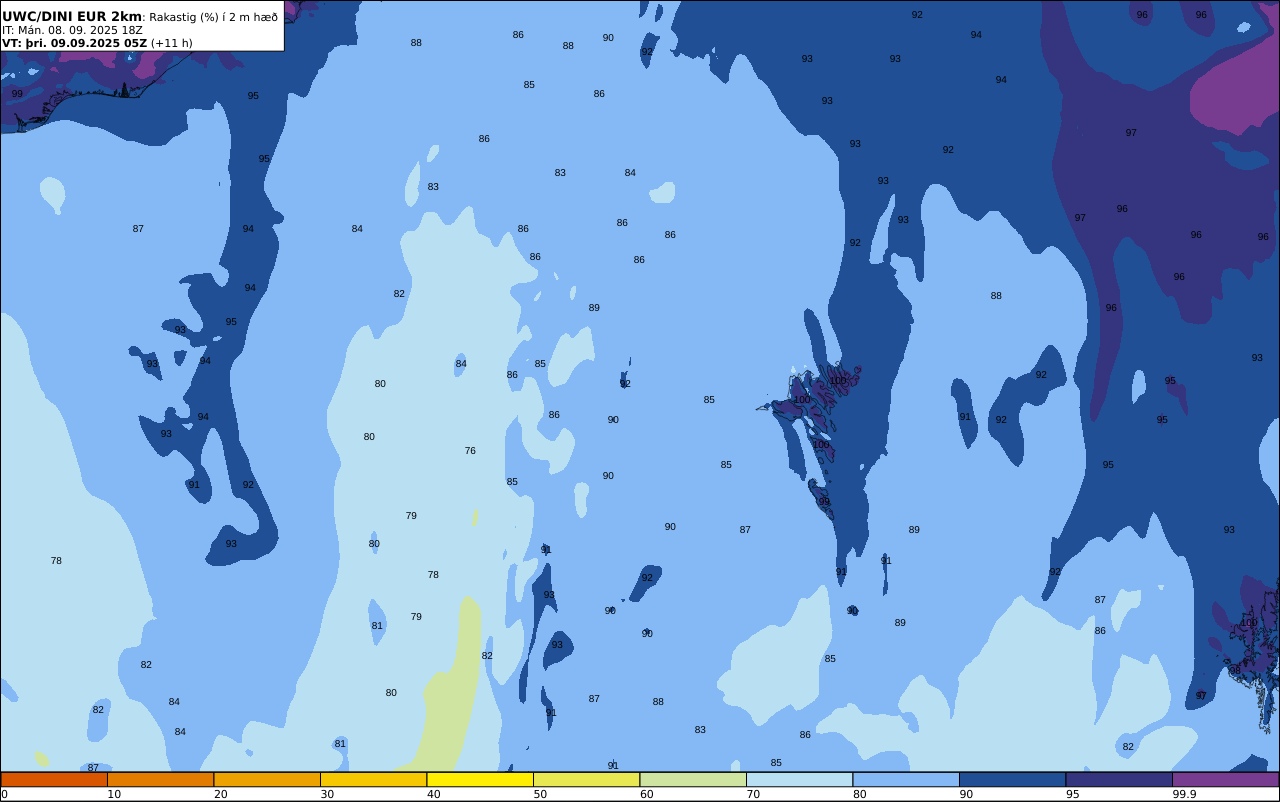This screenshot has width=1280, height=802.
Task: Click the pale blue 70–80 legend swatch
Action: (x=799, y=779)
